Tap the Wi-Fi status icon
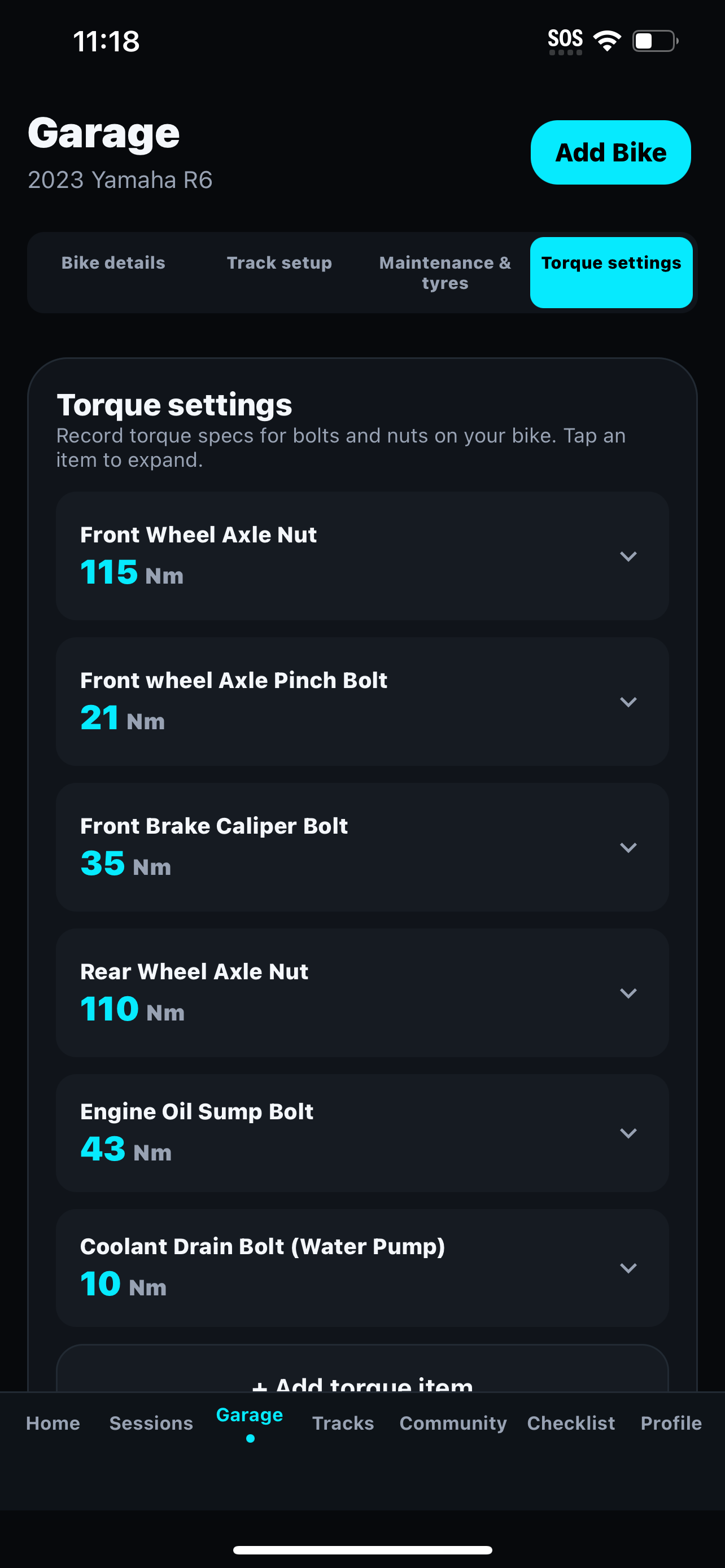725x1568 pixels. pyautogui.click(x=607, y=41)
